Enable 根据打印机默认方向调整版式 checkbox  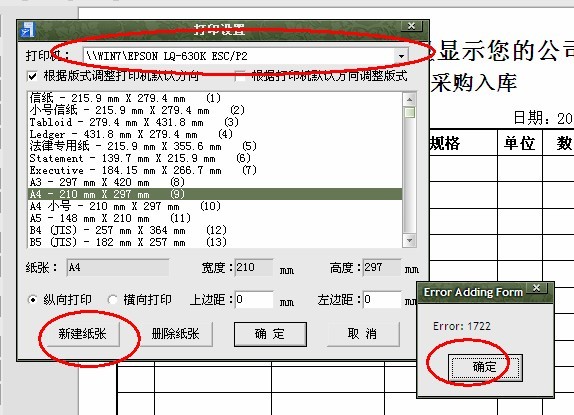click(240, 76)
